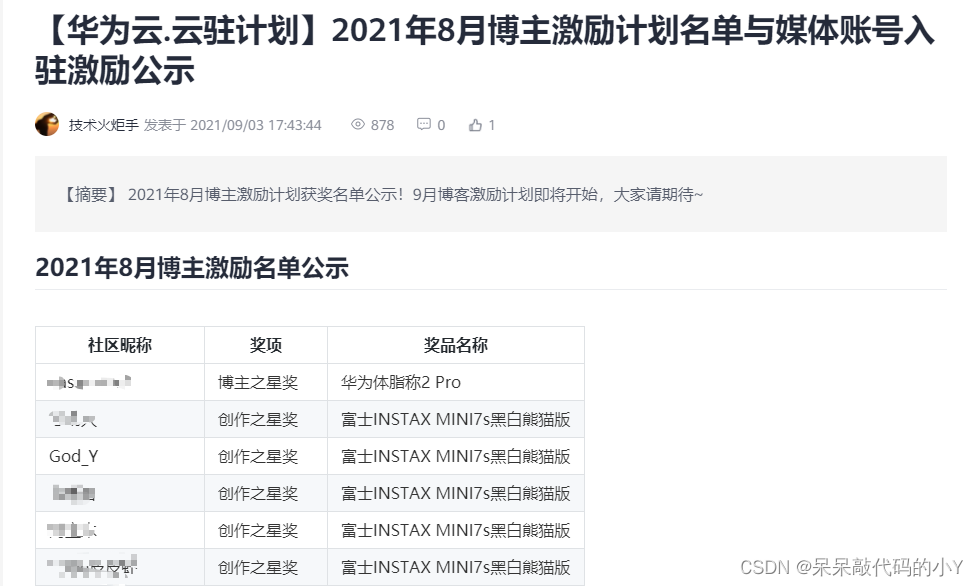Click the publish date 2021/09/03 17:43:44
979x586 pixels.
pos(255,125)
